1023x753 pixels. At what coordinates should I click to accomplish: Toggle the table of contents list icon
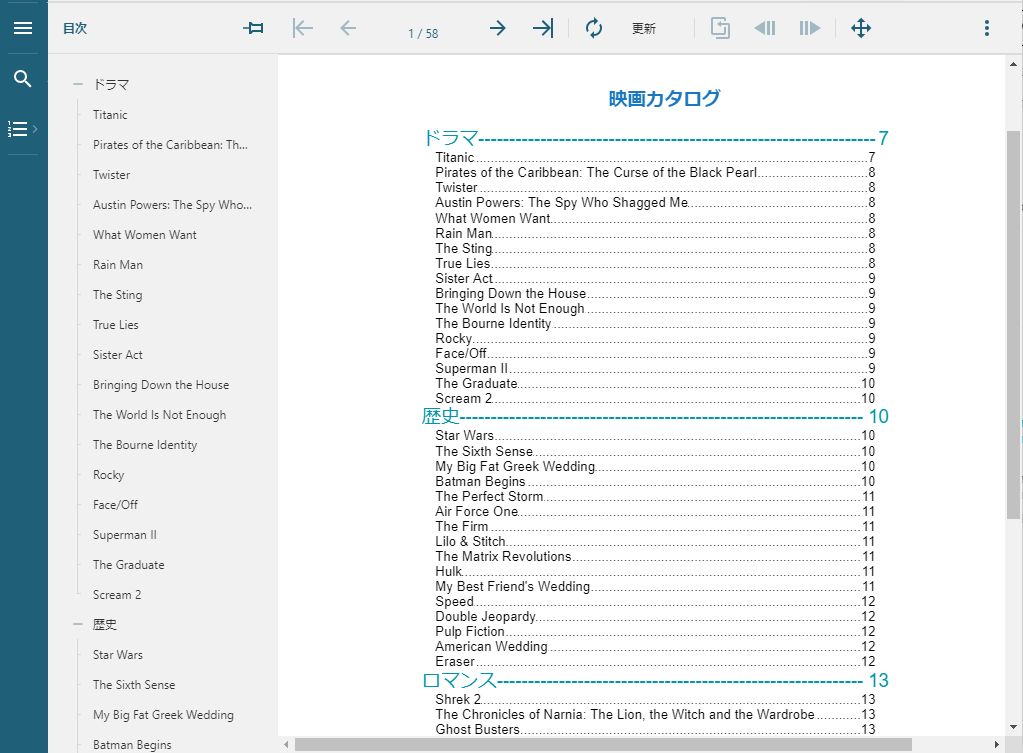tap(21, 129)
